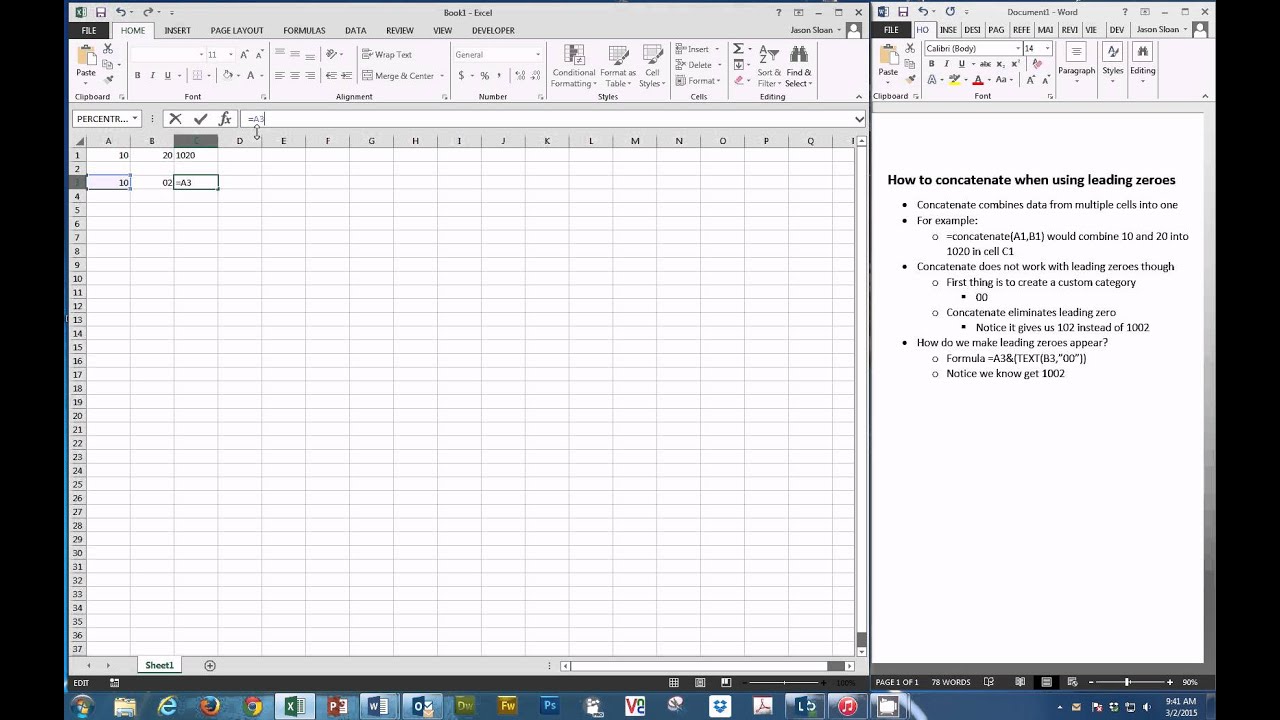This screenshot has width=1280, height=720.
Task: Cancel the formula entry with the X
Action: tap(176, 119)
